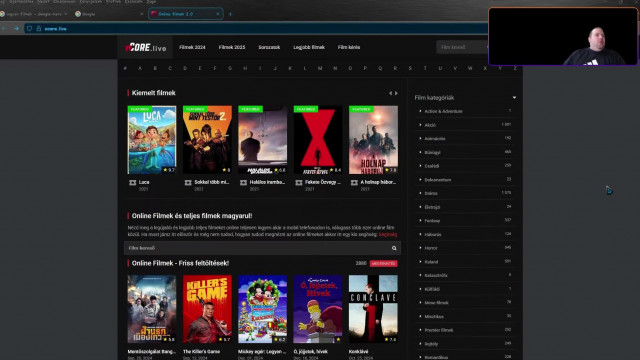This screenshot has height=360, width=640.
Task: Open the Misztikus category link
Action: (434, 316)
